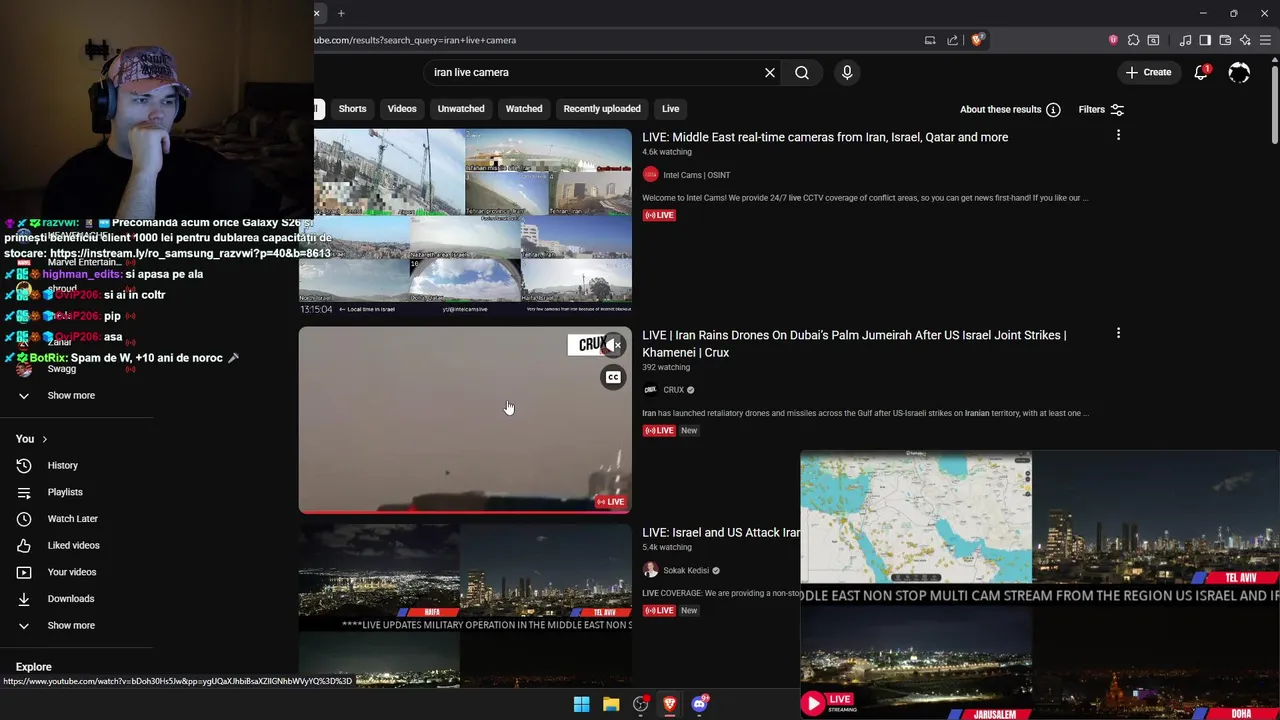Viewport: 1280px width, 720px height.
Task: Open Liked videos in the sidebar
Action: pos(73,545)
